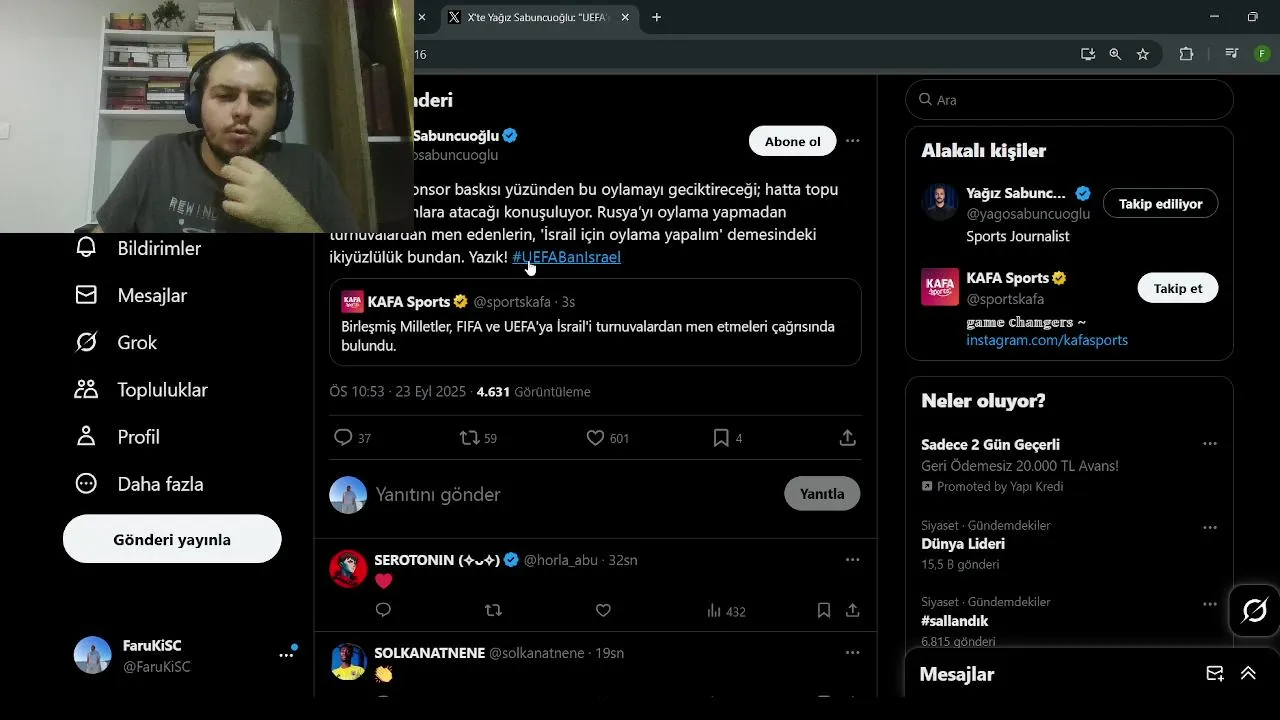Image resolution: width=1280 pixels, height=720 pixels.
Task: Open more options on main post
Action: coord(852,141)
